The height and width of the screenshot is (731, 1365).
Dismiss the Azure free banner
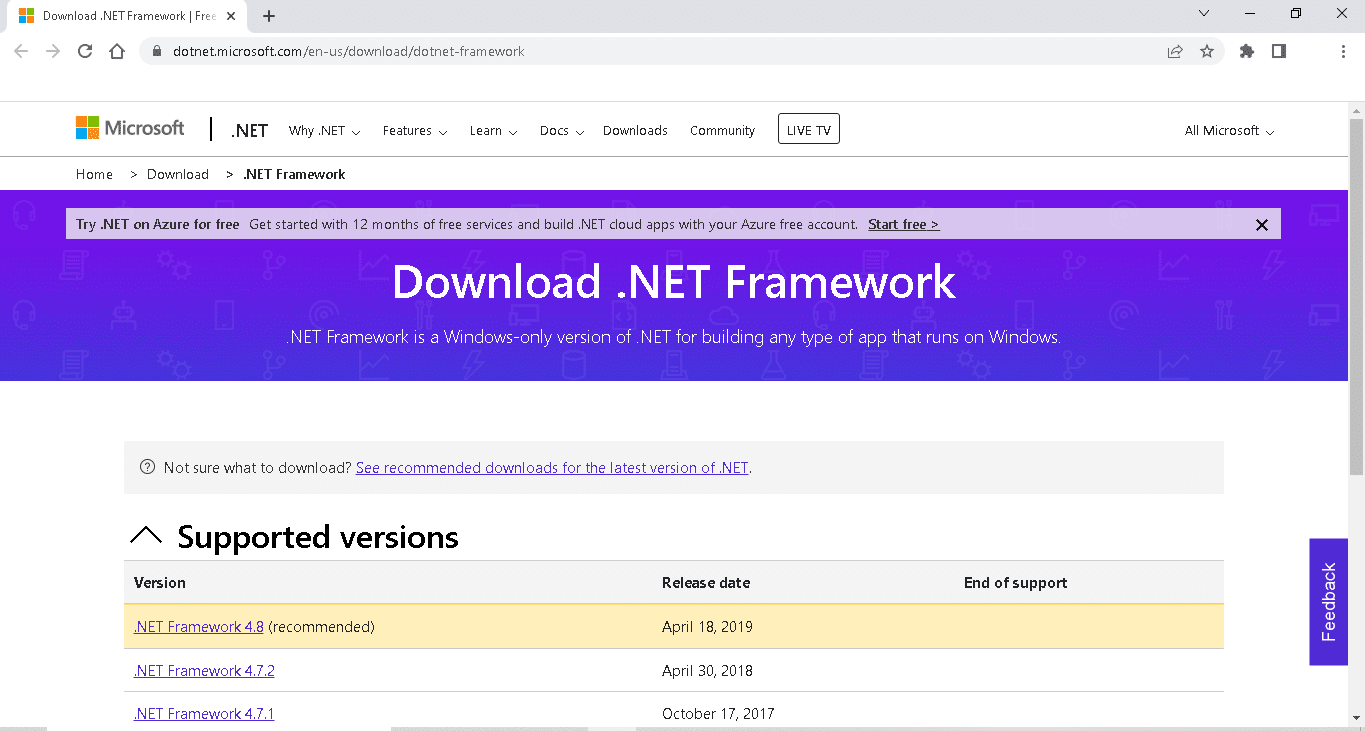pos(1261,225)
